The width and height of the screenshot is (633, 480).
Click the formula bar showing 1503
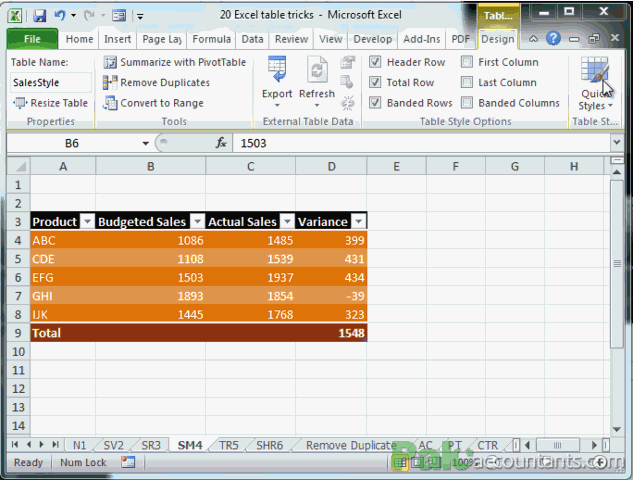tap(421, 143)
